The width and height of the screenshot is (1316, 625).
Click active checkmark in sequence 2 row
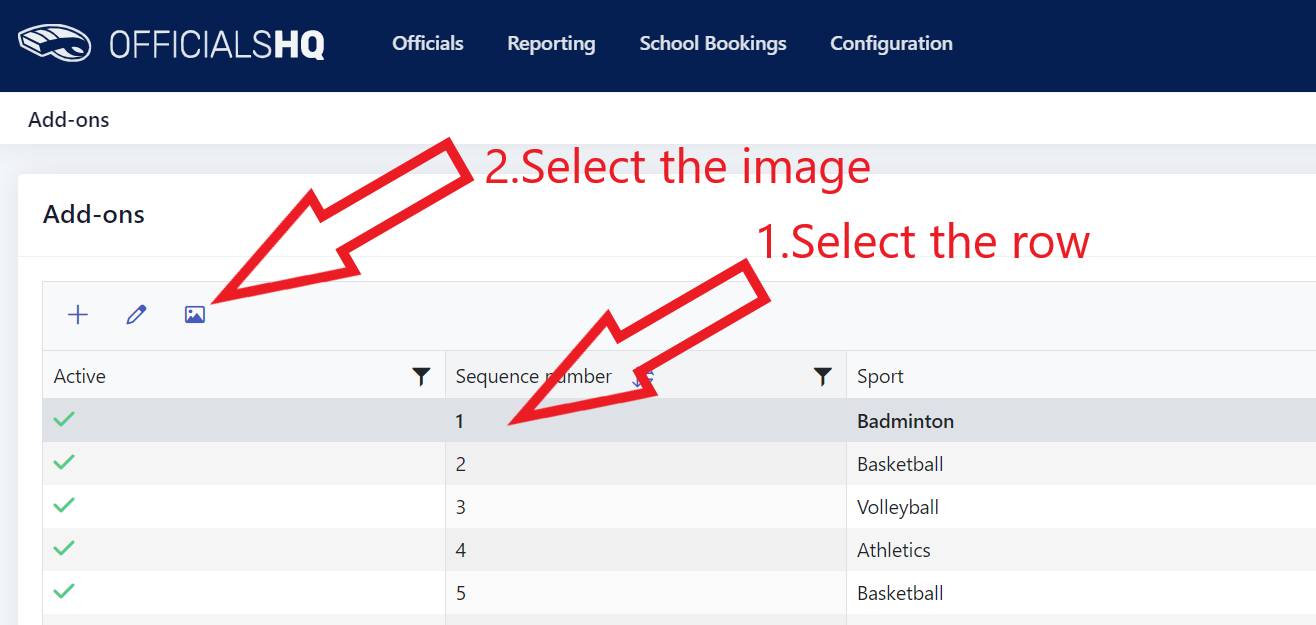coord(64,462)
